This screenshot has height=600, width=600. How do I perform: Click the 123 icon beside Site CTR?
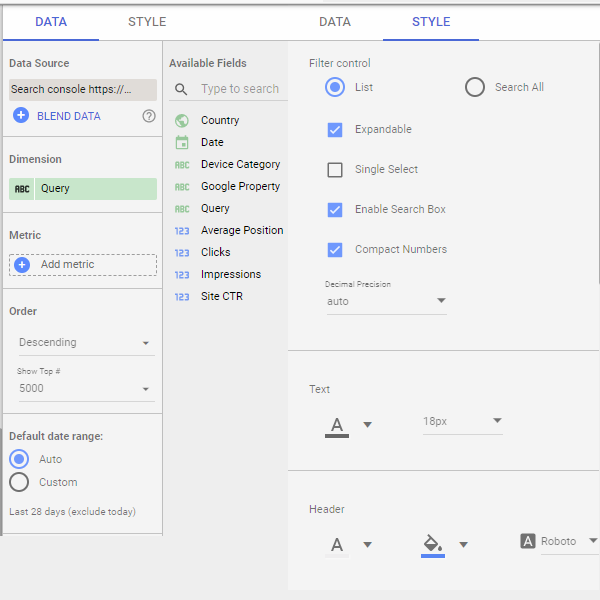pyautogui.click(x=182, y=297)
